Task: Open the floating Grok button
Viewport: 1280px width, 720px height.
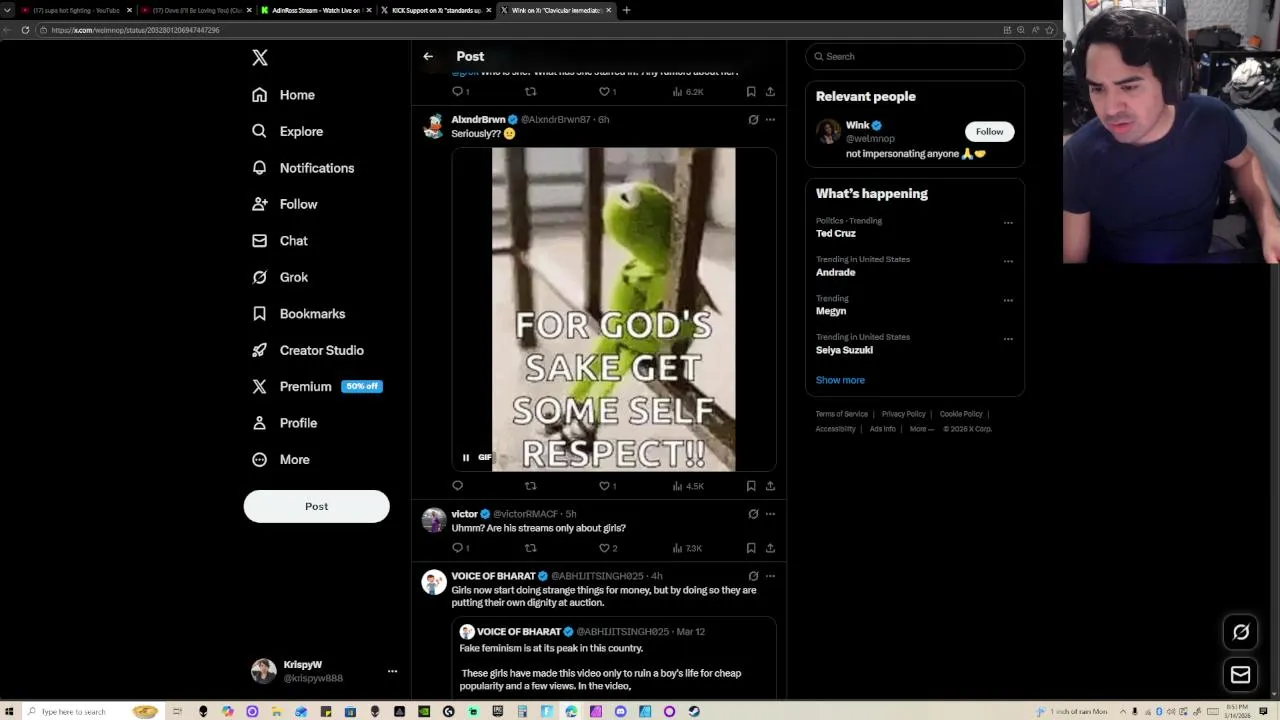Action: 1241,632
